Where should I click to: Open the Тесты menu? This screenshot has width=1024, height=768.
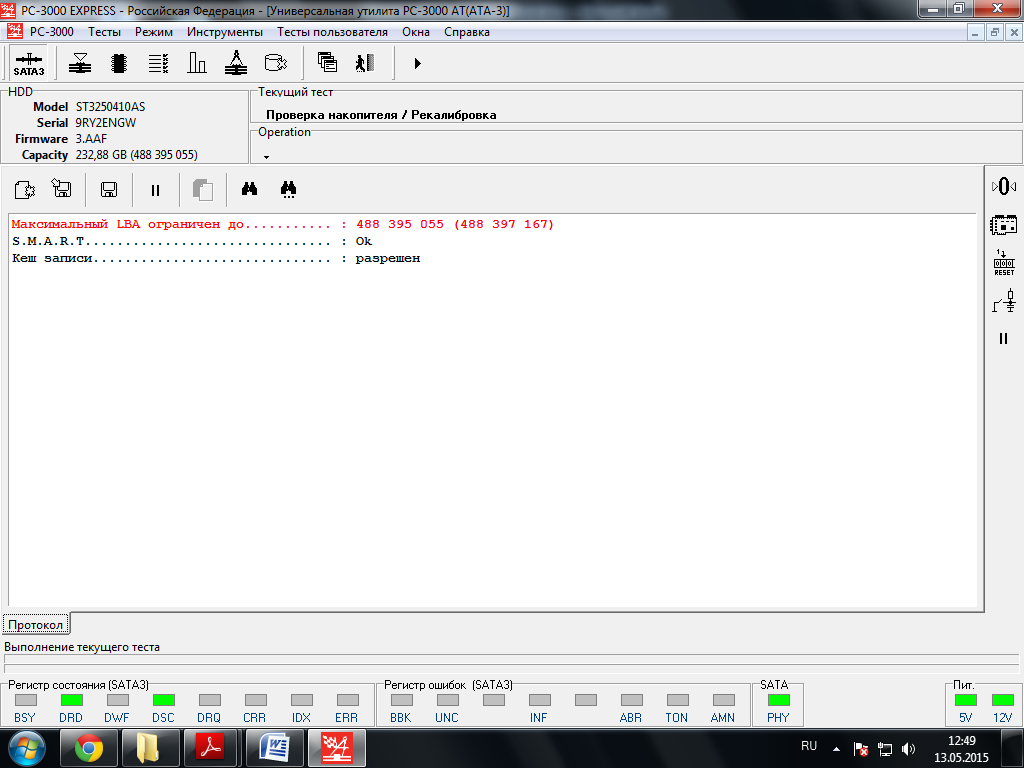104,32
